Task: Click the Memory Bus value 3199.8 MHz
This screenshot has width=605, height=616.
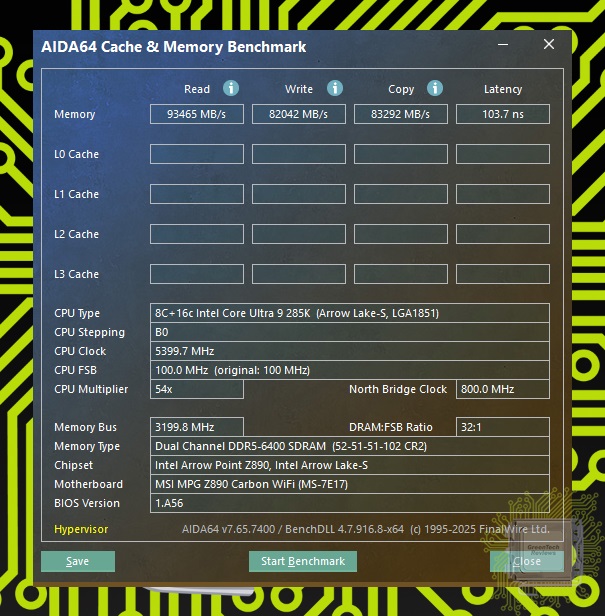Action: click(x=197, y=427)
